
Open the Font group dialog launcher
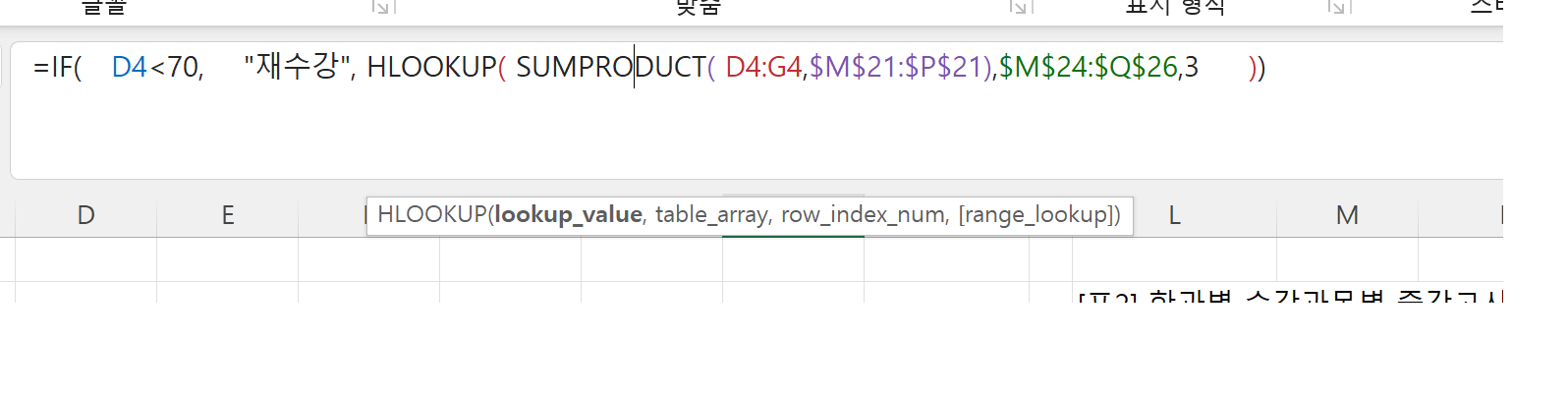click(382, 7)
